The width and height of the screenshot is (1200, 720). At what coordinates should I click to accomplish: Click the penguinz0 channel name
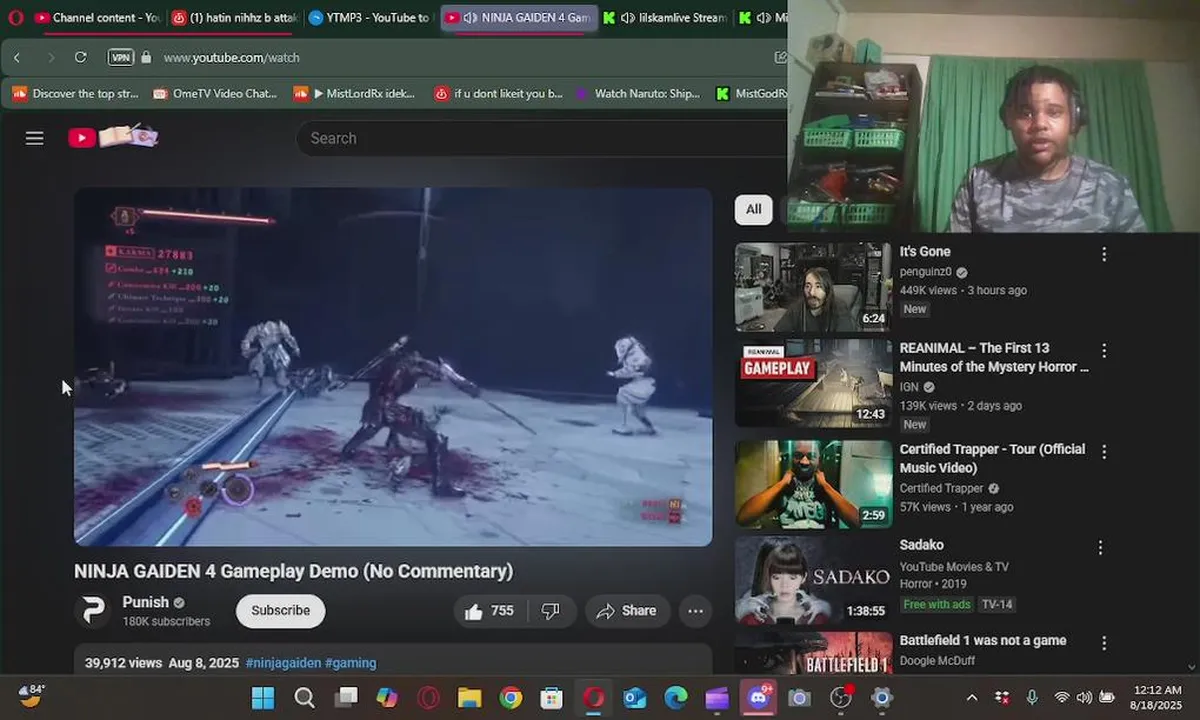point(927,272)
